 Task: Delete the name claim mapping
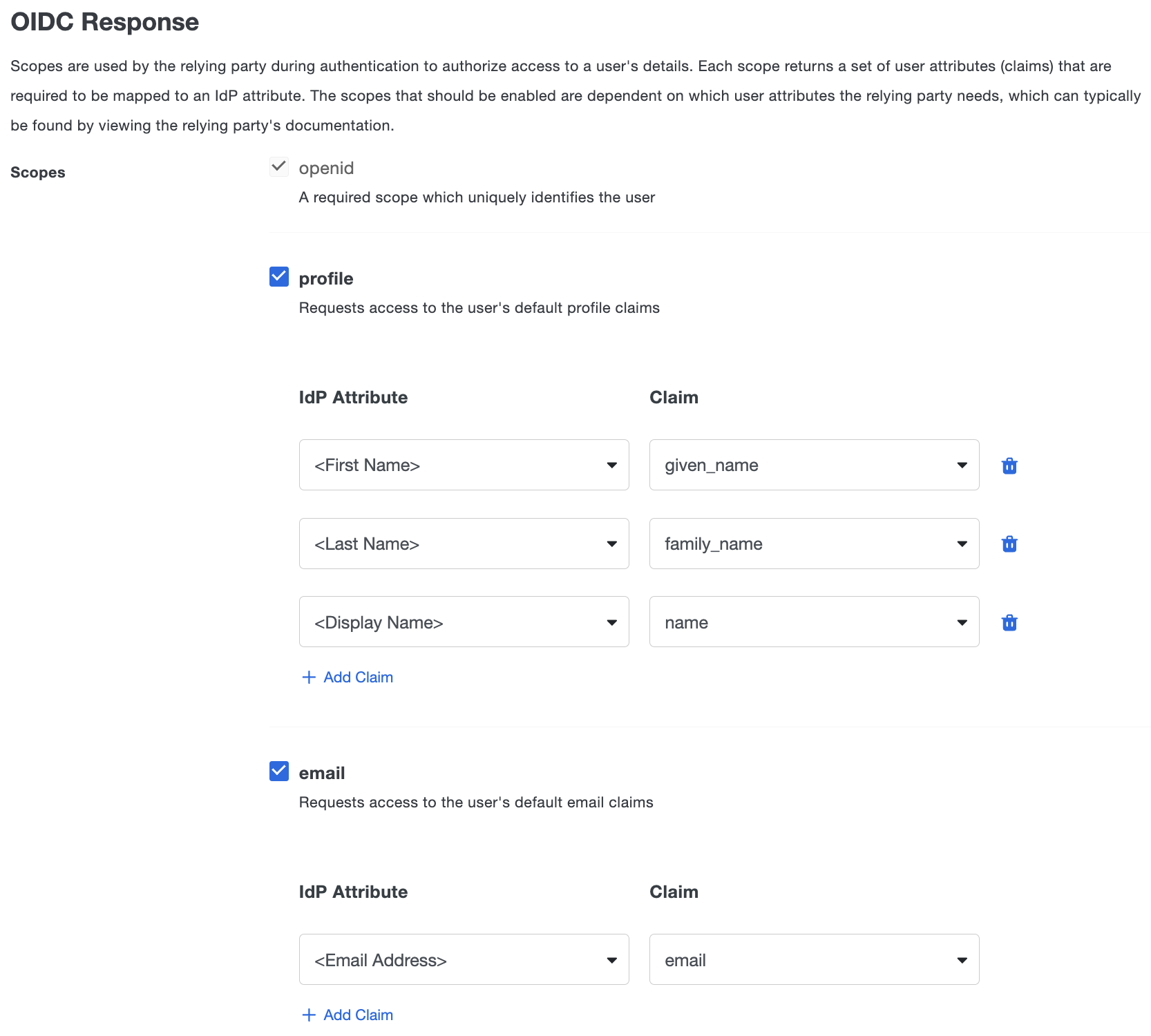tap(1009, 622)
